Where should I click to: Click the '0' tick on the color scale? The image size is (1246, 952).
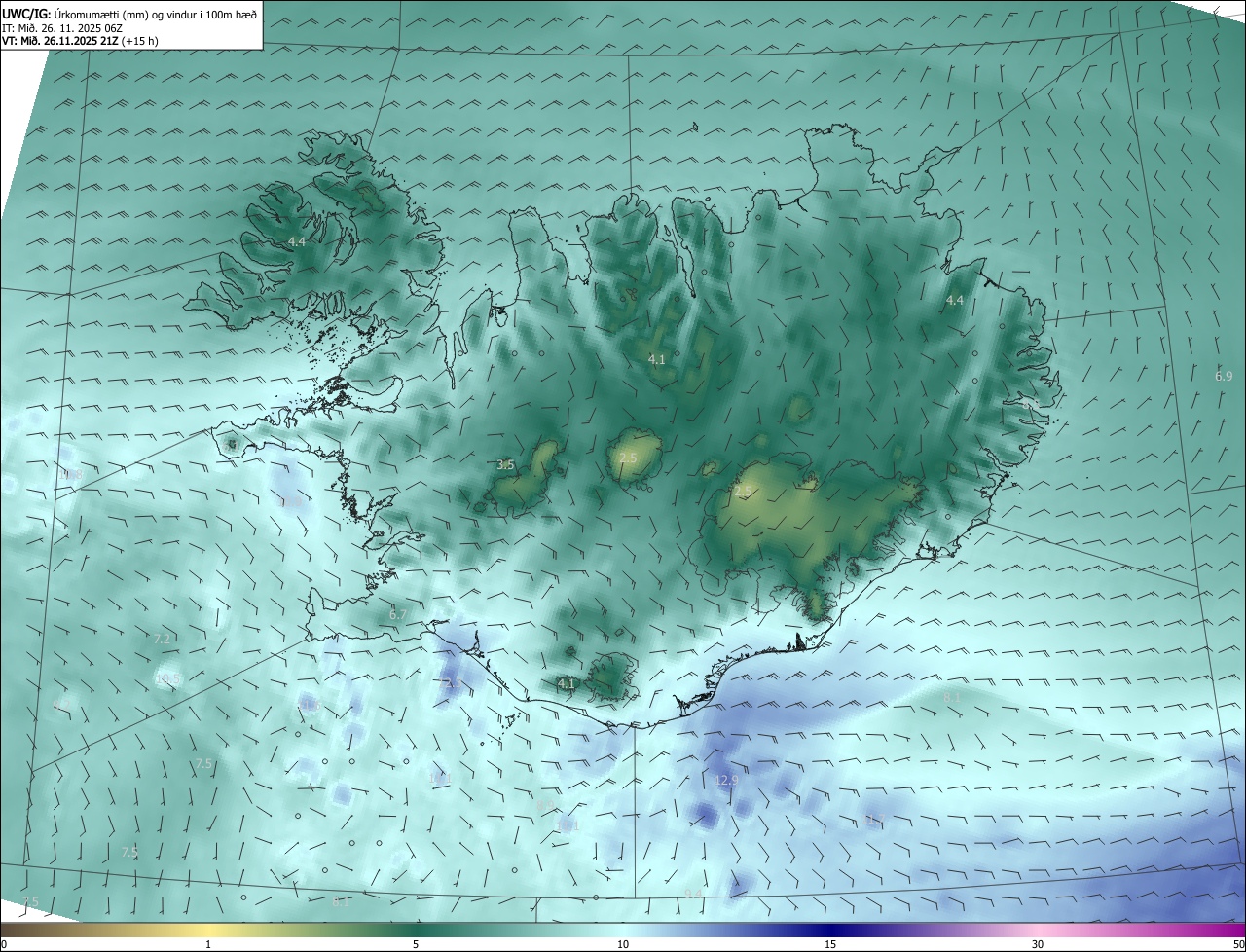pos(4,944)
